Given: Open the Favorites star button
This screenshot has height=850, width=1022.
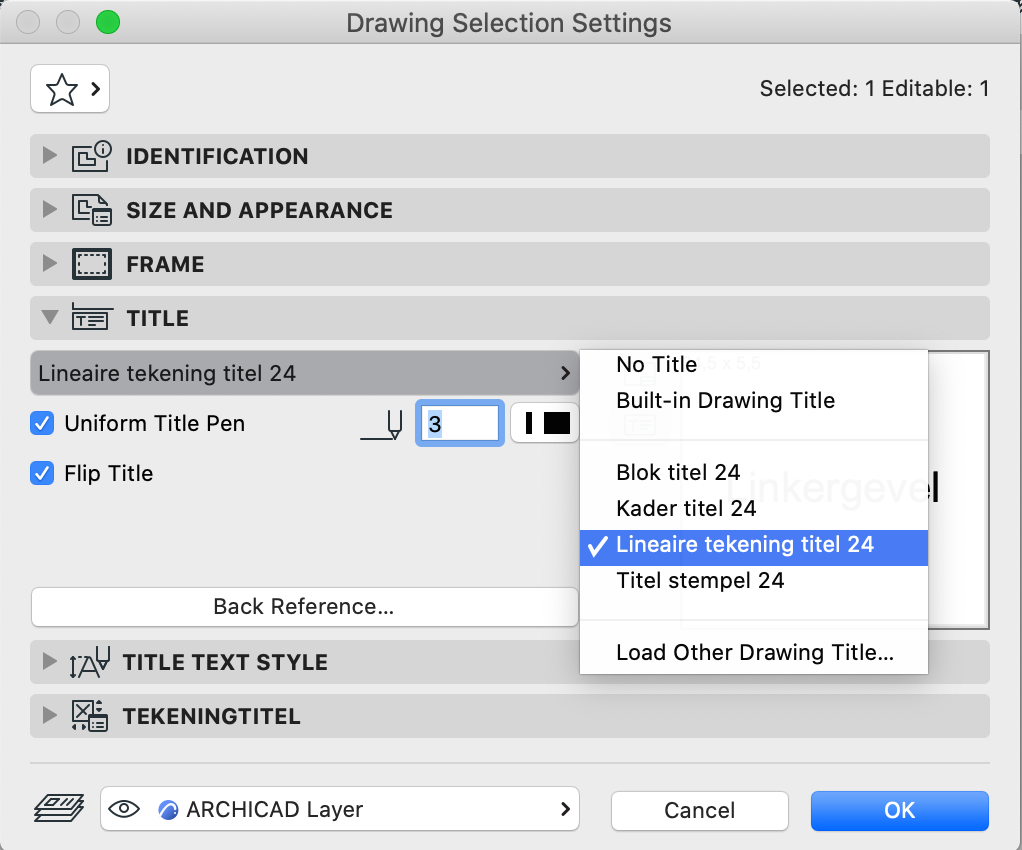Looking at the screenshot, I should pyautogui.click(x=70, y=89).
